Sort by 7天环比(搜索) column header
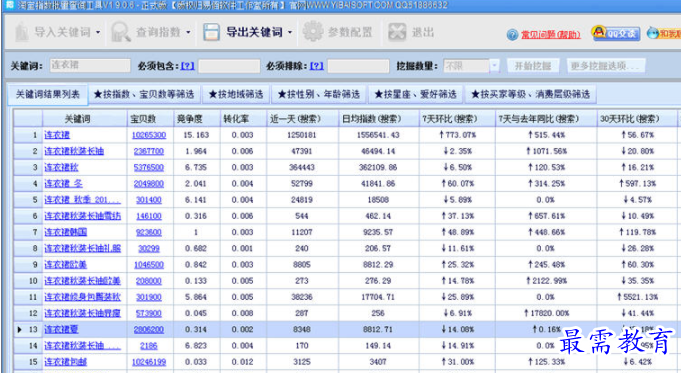681x373 pixels. pos(457,119)
